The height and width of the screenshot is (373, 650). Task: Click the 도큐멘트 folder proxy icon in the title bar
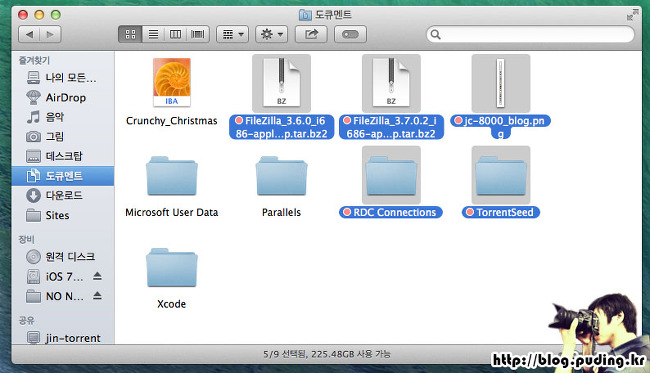305,15
